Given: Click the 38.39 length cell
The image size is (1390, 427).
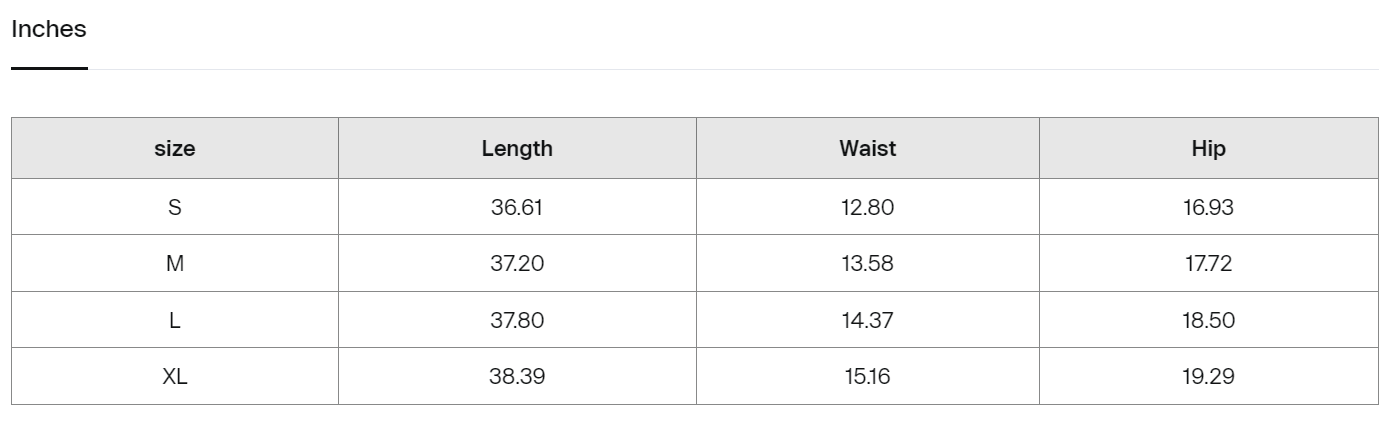Looking at the screenshot, I should pos(517,376).
